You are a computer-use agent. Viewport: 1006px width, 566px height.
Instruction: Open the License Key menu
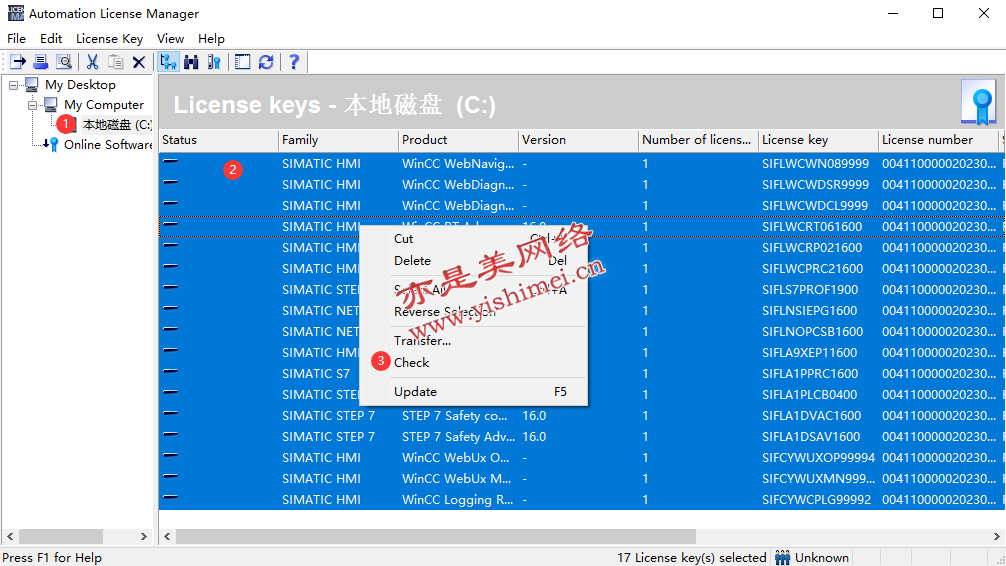(x=109, y=39)
